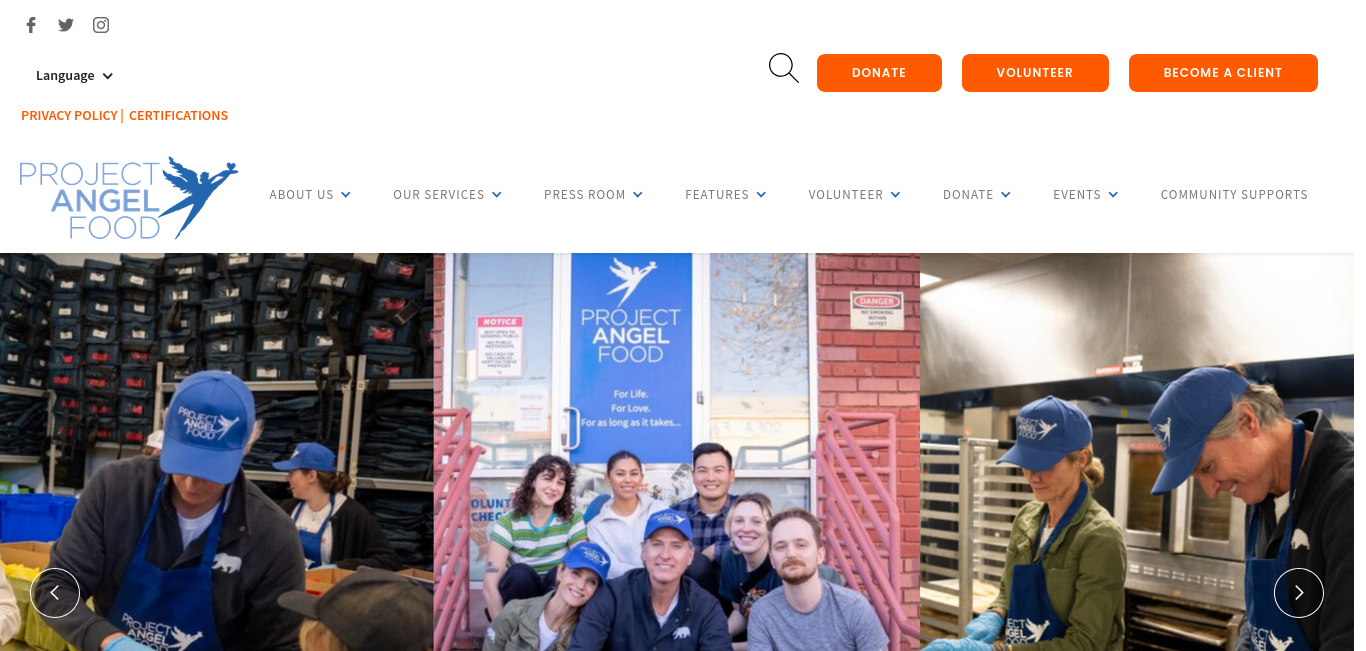Click the orange Donate button
The width and height of the screenshot is (1366, 651).
(x=879, y=73)
